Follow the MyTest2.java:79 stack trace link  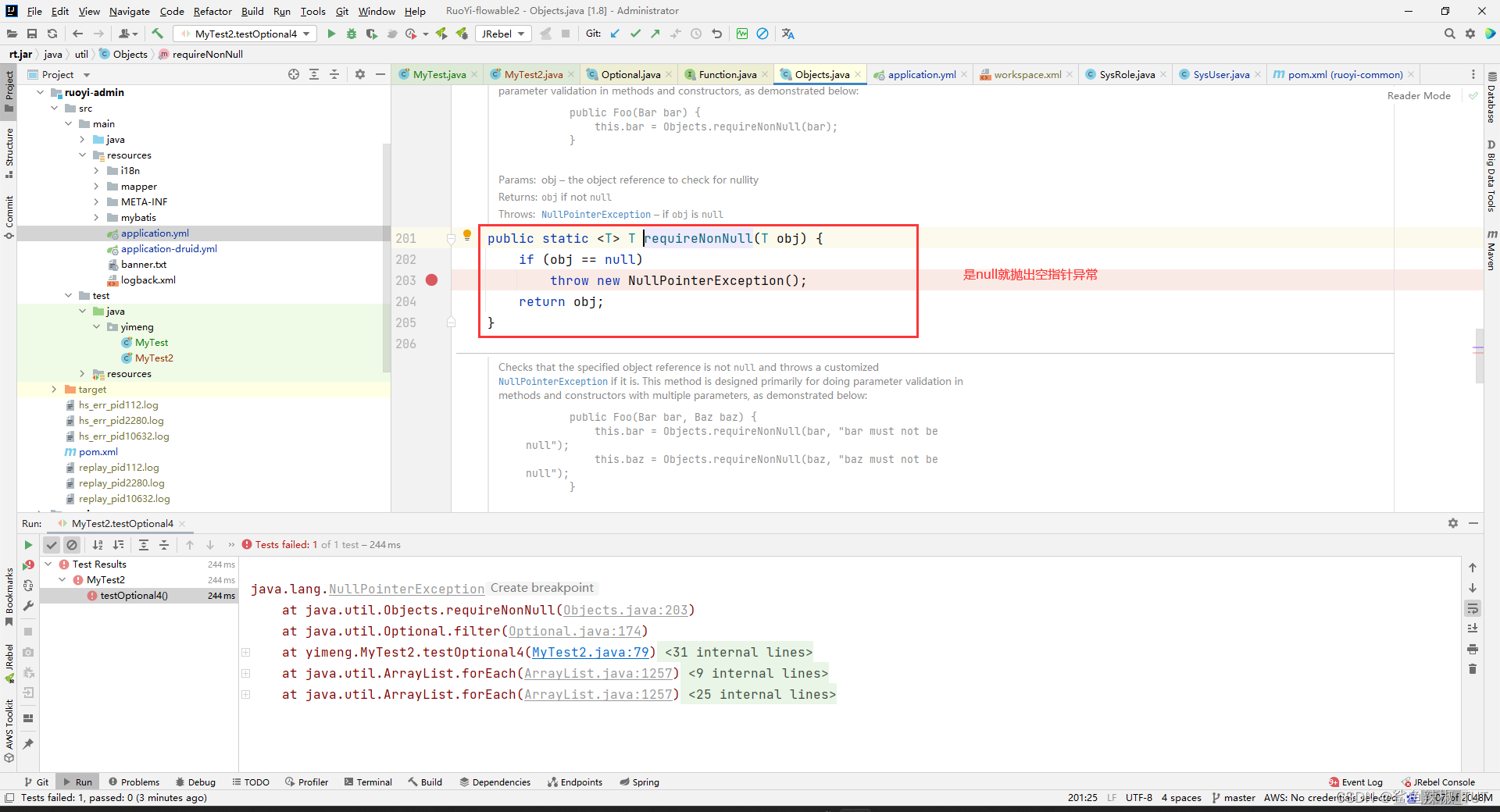[x=590, y=652]
